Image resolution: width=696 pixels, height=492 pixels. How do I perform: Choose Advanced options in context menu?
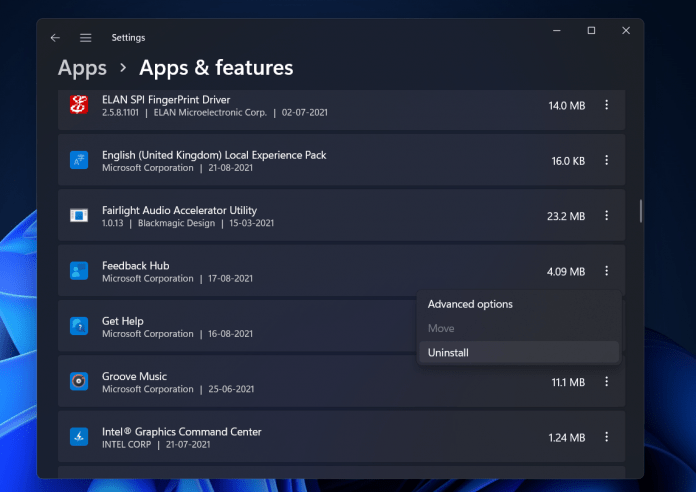click(470, 304)
